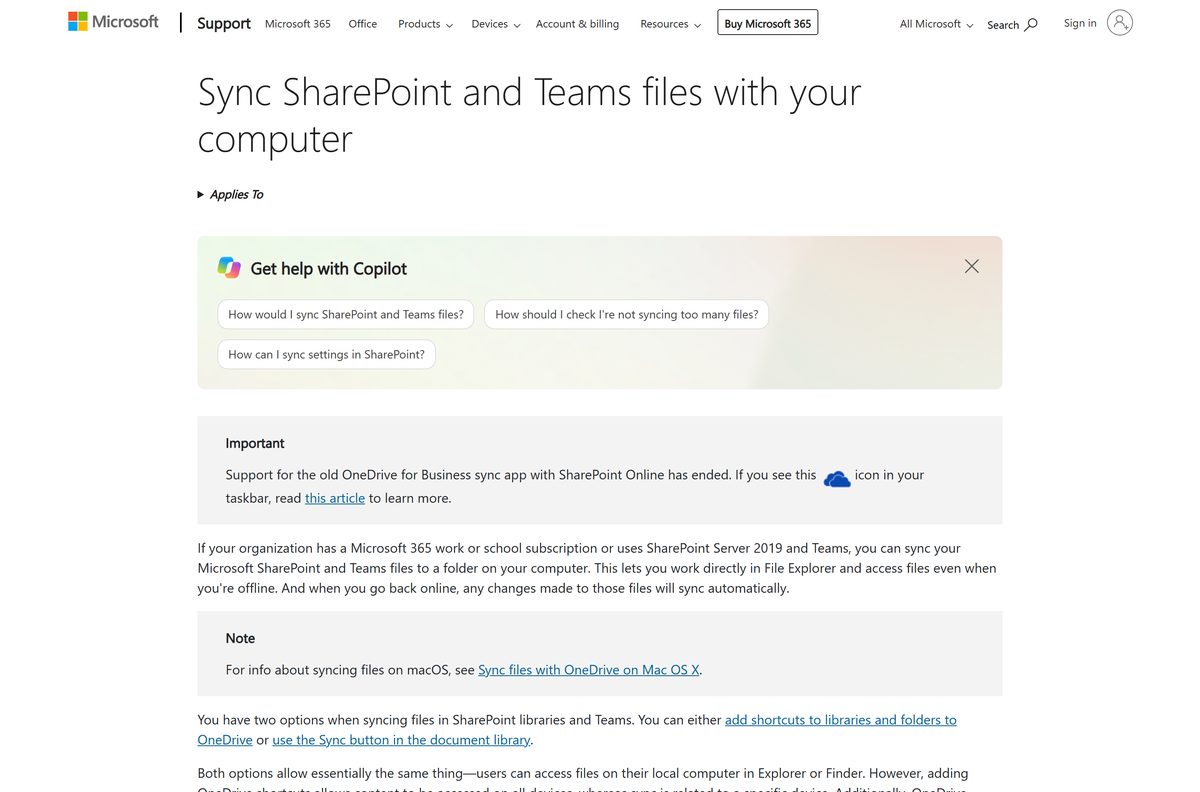The height and width of the screenshot is (792, 1200).
Task: Click the 'Important' heading text
Action: (255, 443)
